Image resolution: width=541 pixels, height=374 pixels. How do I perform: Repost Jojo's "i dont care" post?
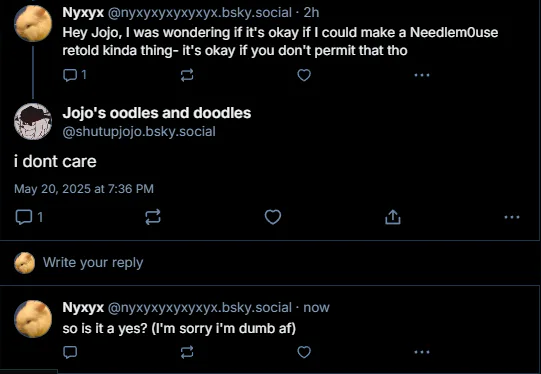[153, 217]
